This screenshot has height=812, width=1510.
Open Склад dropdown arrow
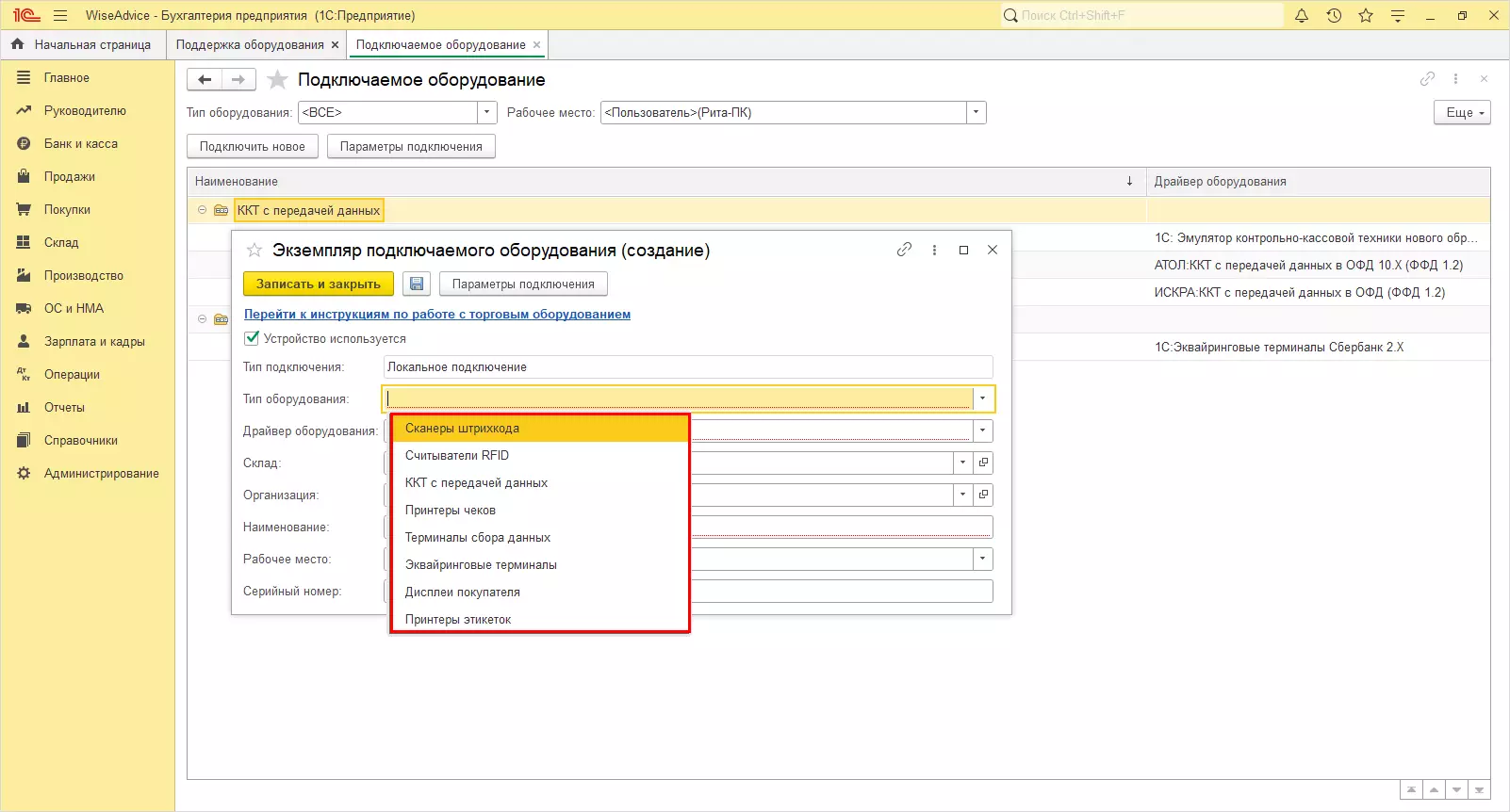pos(962,463)
